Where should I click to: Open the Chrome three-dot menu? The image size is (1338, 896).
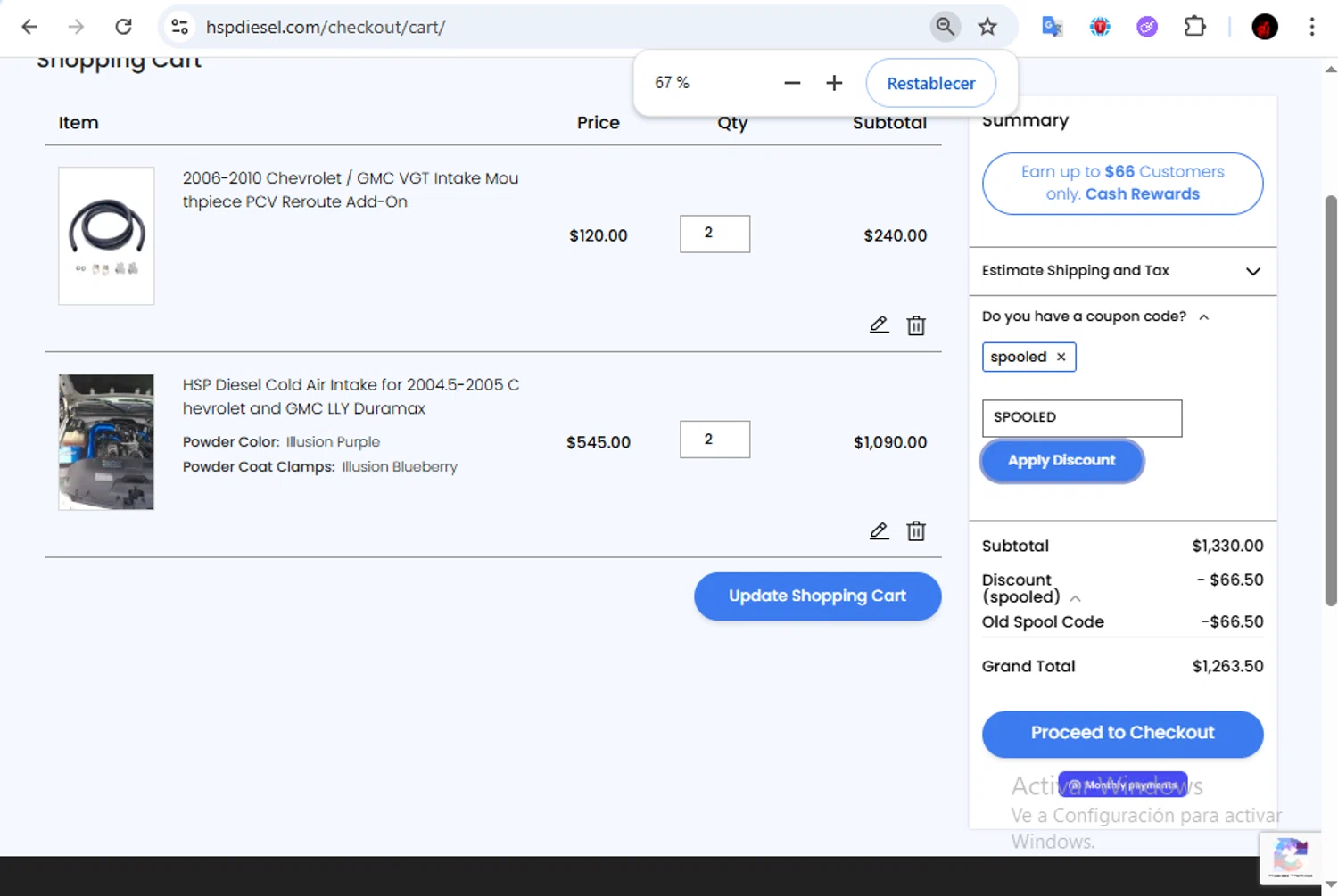(1312, 27)
